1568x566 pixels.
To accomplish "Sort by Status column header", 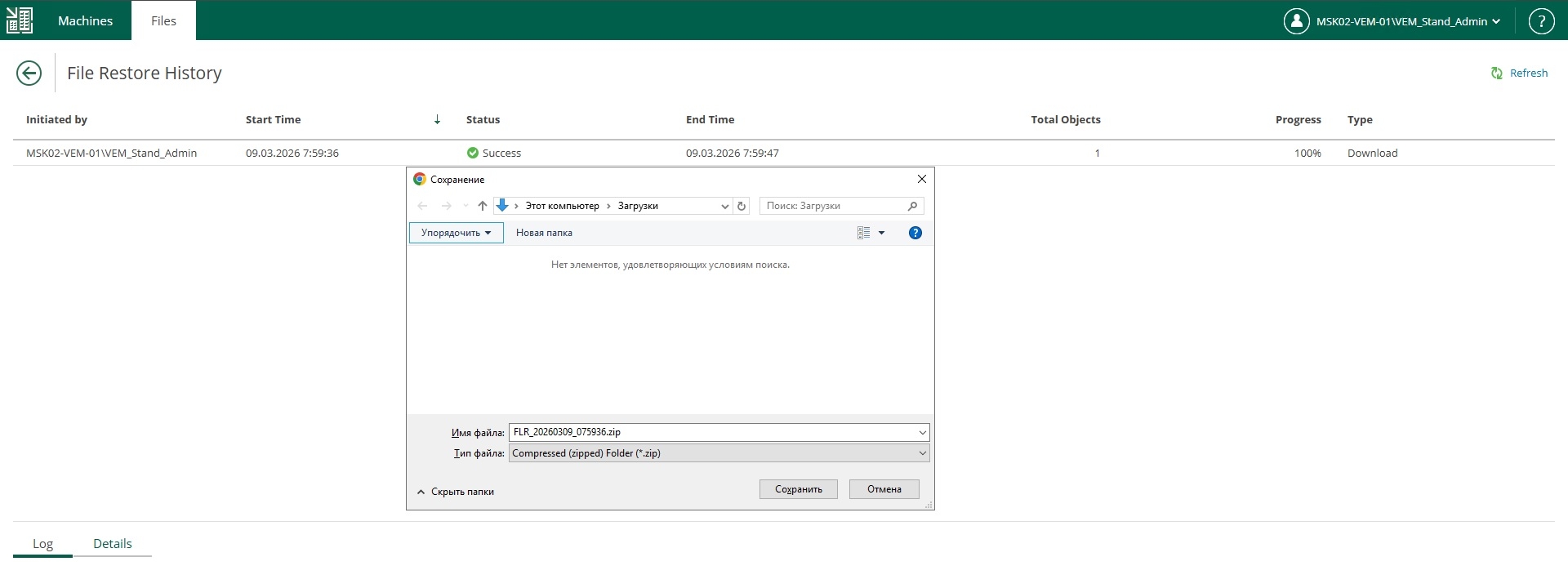I will coord(483,119).
